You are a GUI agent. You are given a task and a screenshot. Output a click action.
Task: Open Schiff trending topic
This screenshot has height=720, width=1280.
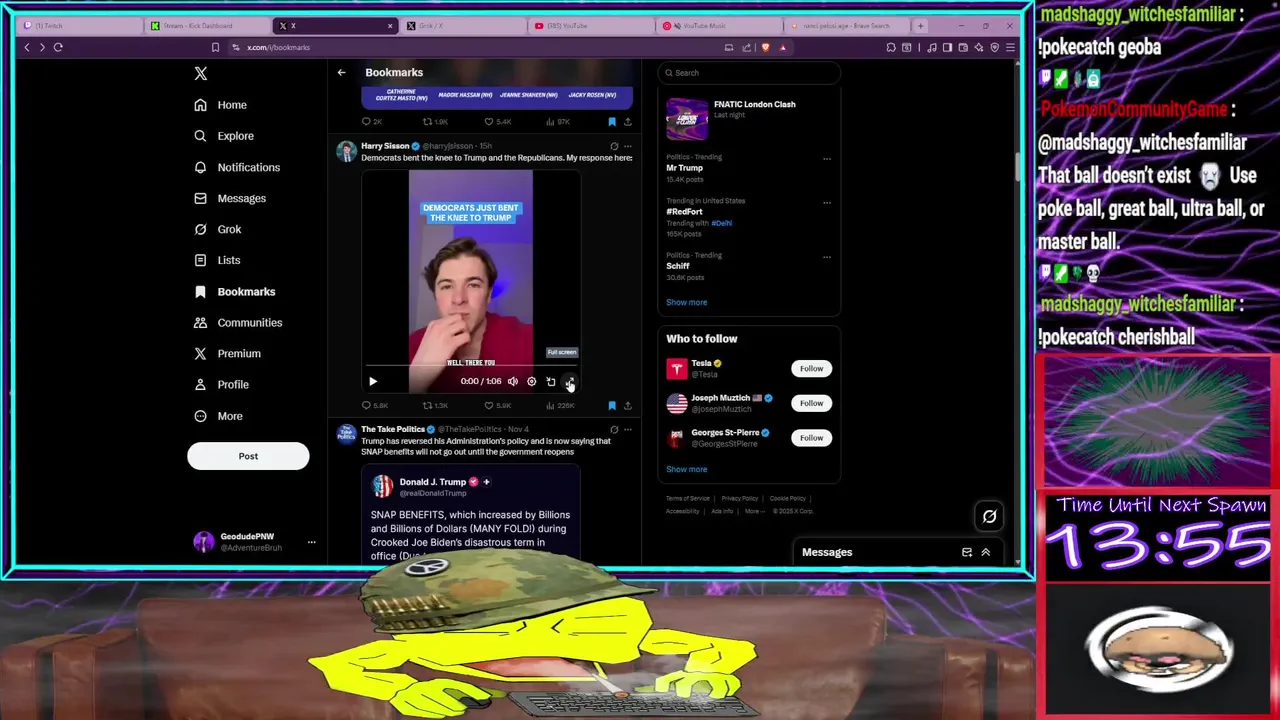coord(678,266)
